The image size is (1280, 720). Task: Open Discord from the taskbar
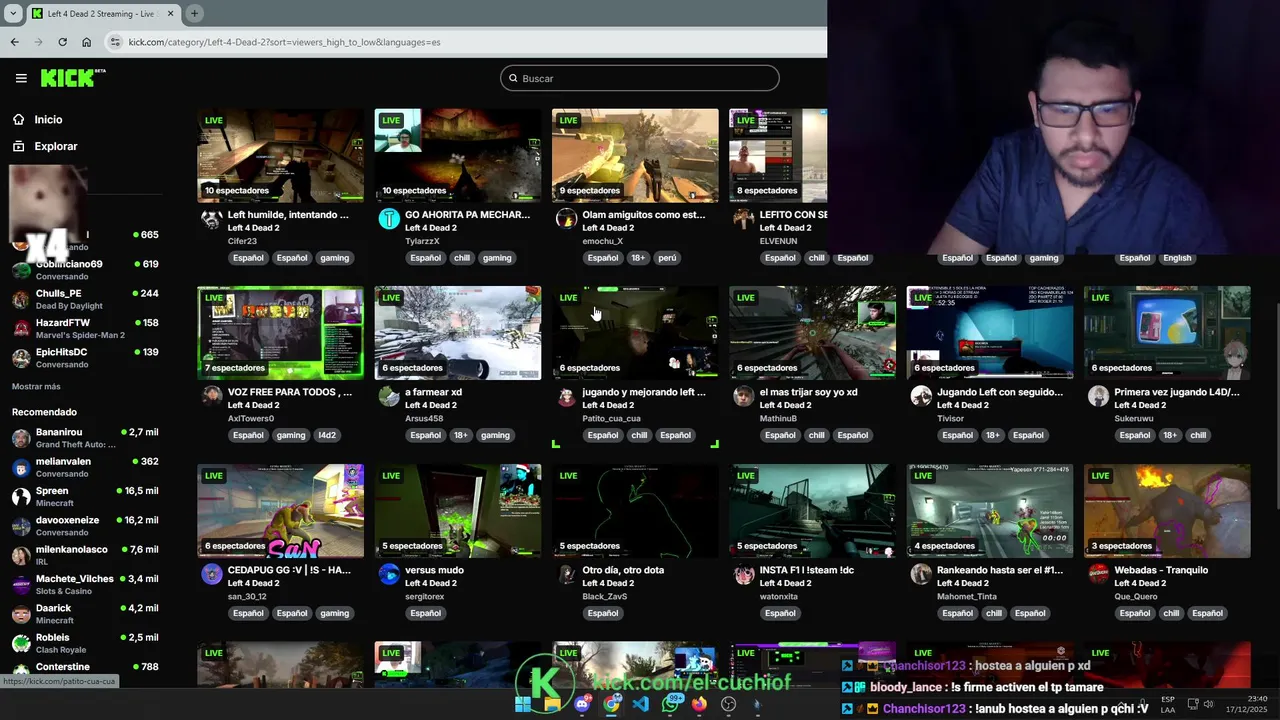point(582,704)
